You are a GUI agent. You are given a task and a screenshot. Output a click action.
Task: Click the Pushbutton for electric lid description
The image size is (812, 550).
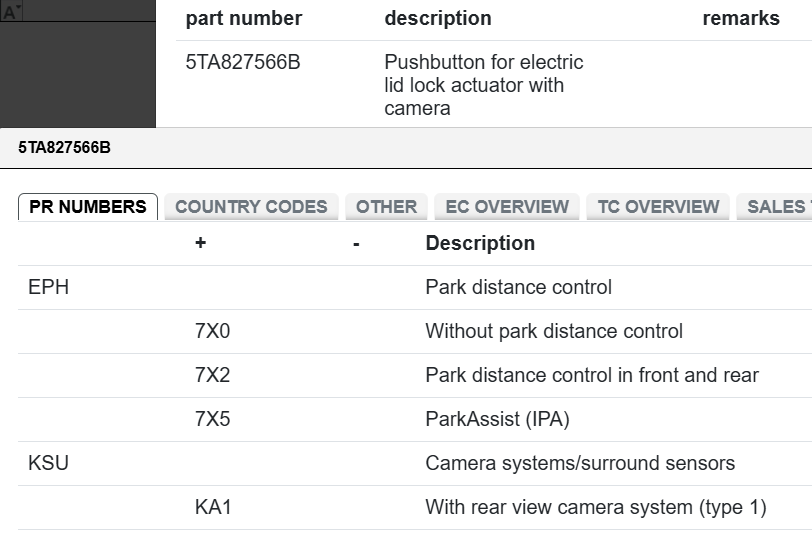483,85
